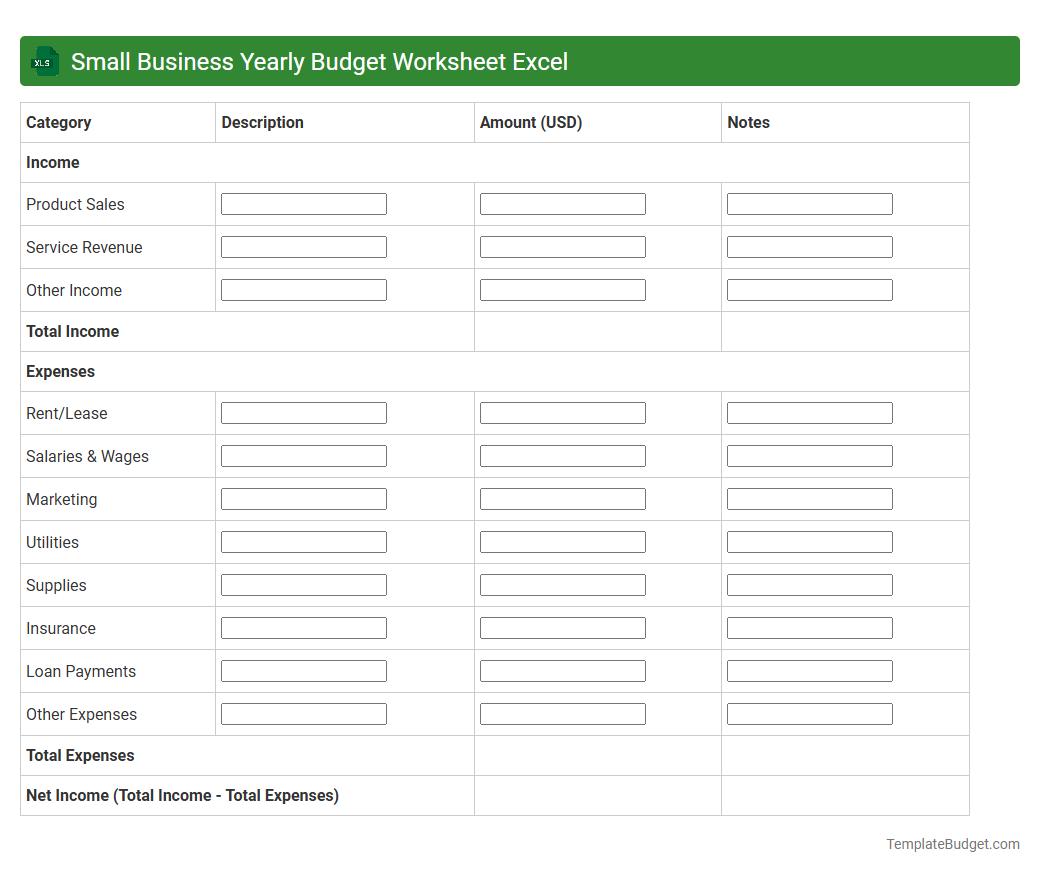1040x873 pixels.
Task: Select the Rent/Lease amount field
Action: [562, 412]
